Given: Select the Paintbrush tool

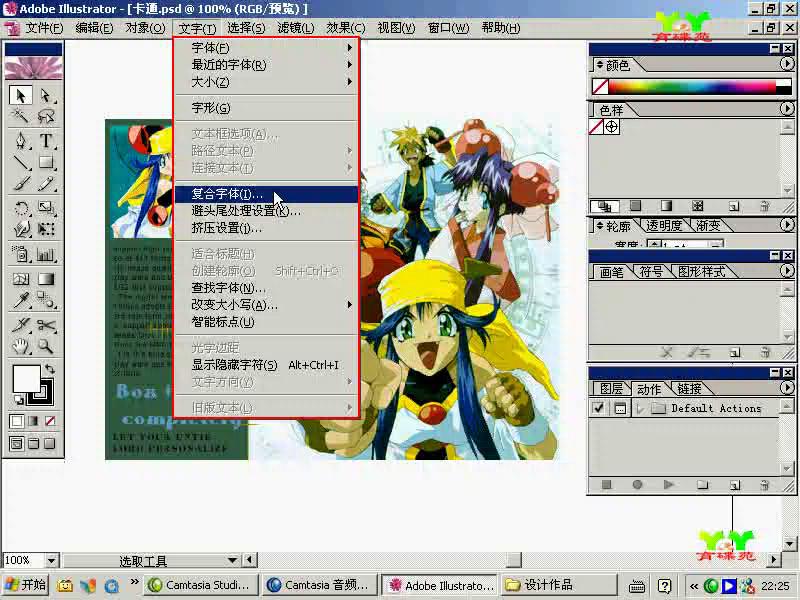Looking at the screenshot, I should coord(21,183).
